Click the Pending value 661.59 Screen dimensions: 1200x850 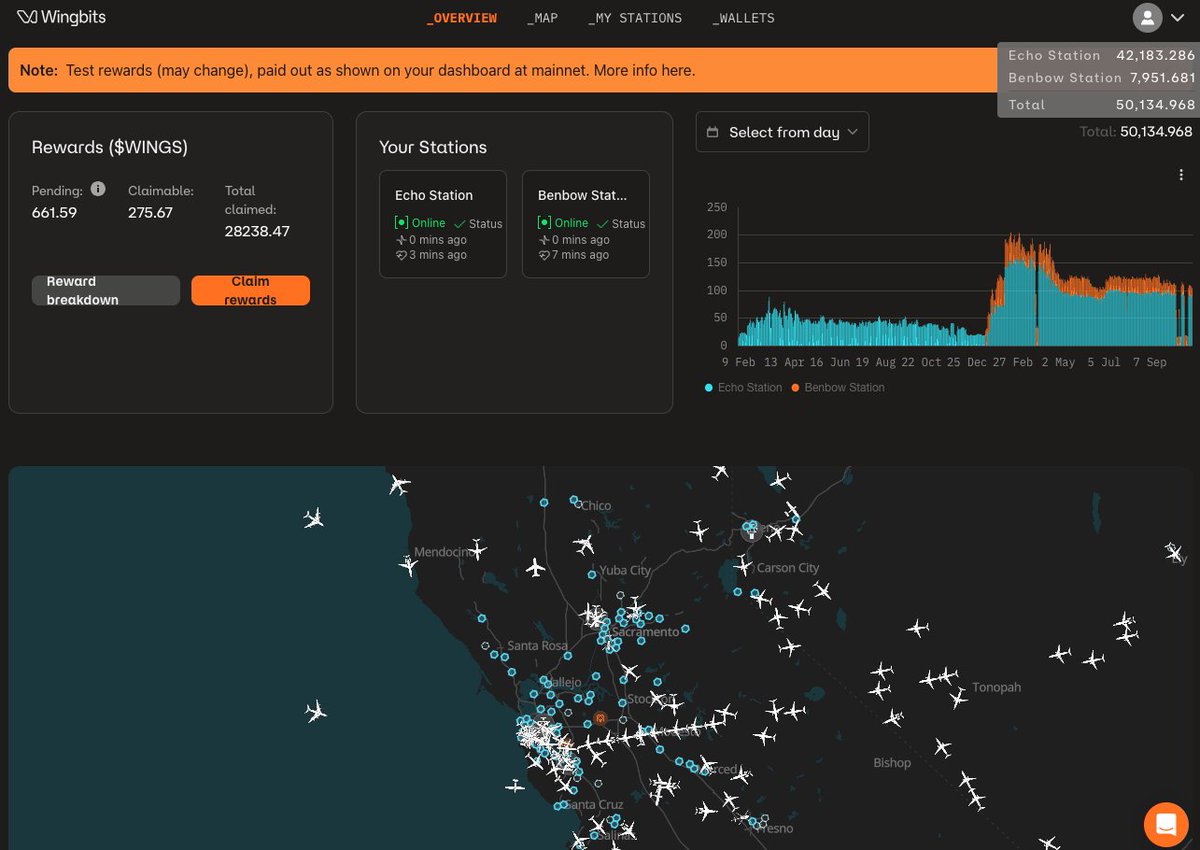point(54,213)
